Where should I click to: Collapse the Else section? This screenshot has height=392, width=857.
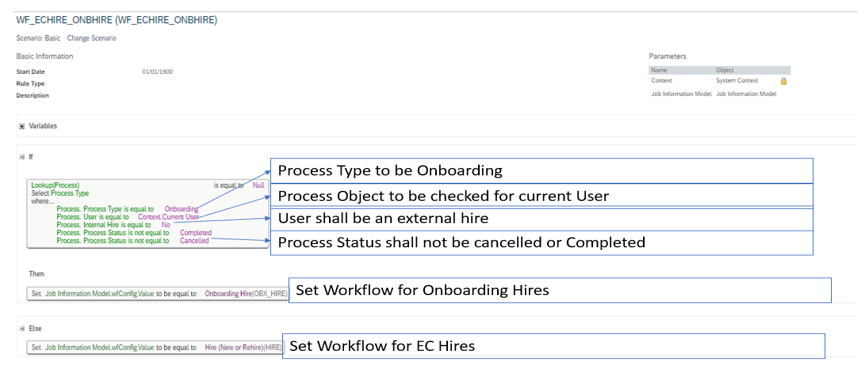(x=22, y=329)
